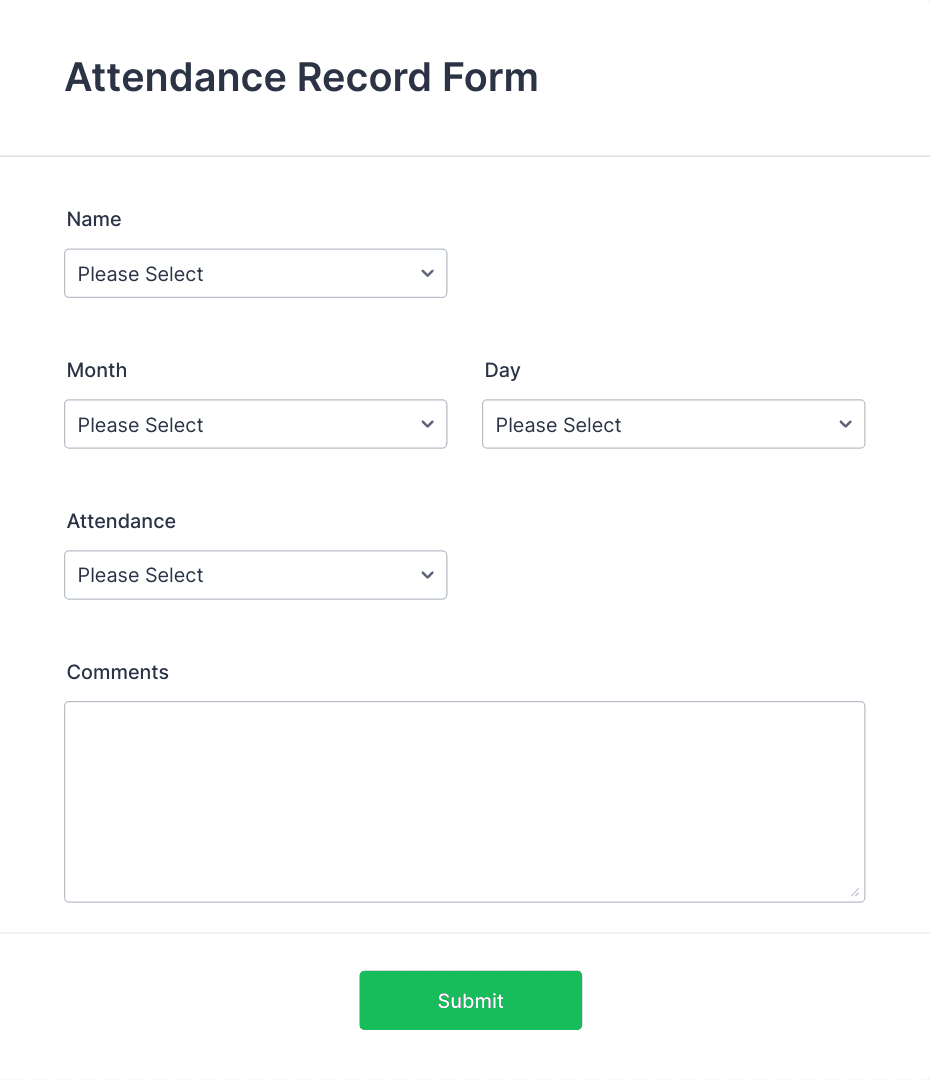Click the divider line below the heading
Screen dimensions: 930x1080
coord(465,156)
